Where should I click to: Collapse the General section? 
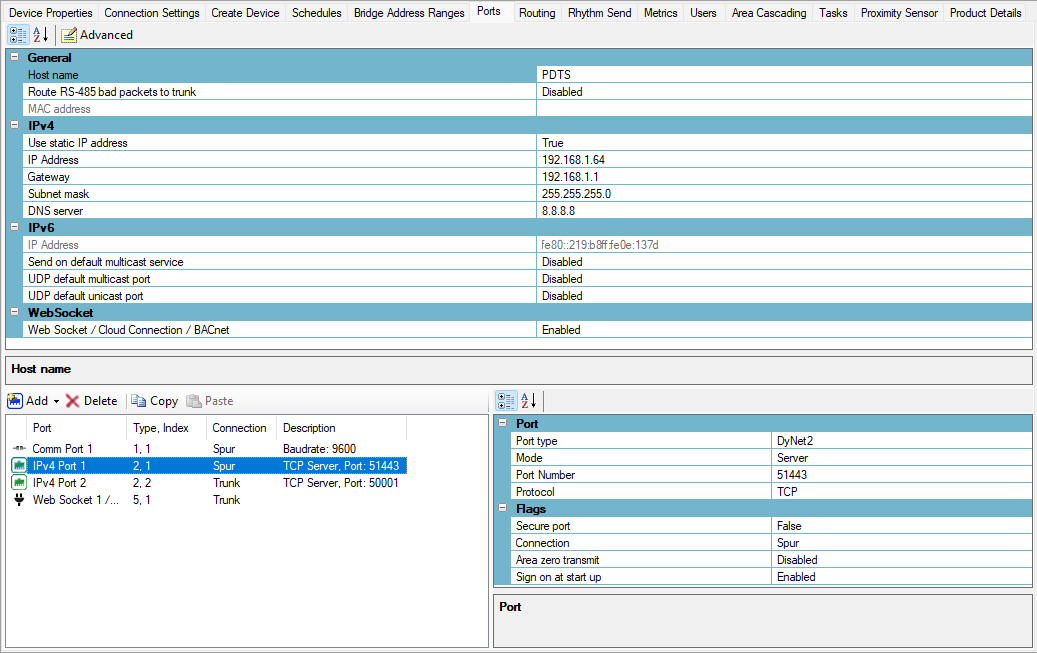coord(14,58)
